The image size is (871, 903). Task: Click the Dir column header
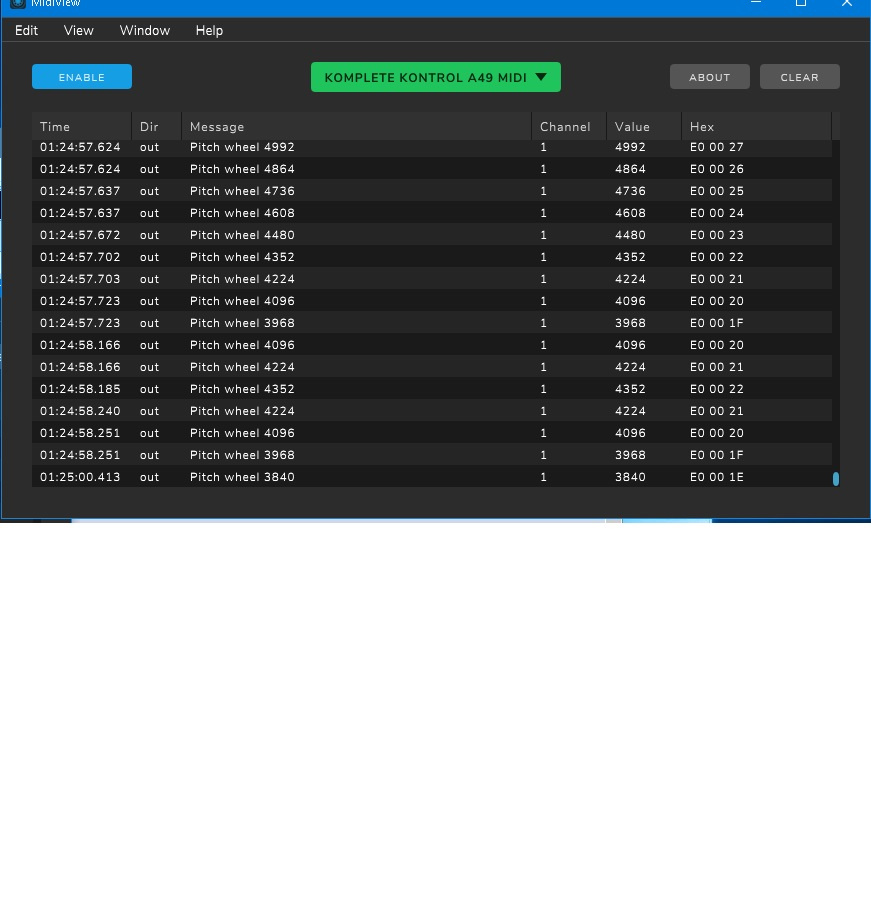click(x=157, y=127)
